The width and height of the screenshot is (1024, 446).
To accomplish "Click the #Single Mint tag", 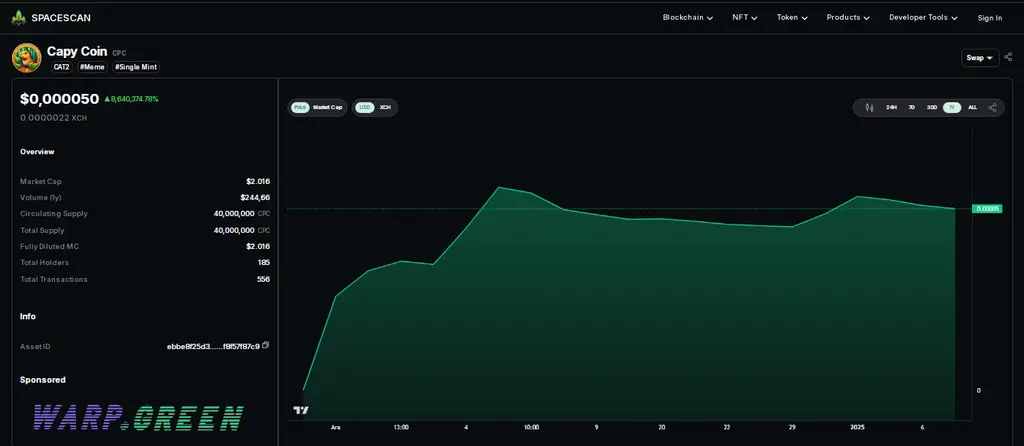I will coord(136,67).
